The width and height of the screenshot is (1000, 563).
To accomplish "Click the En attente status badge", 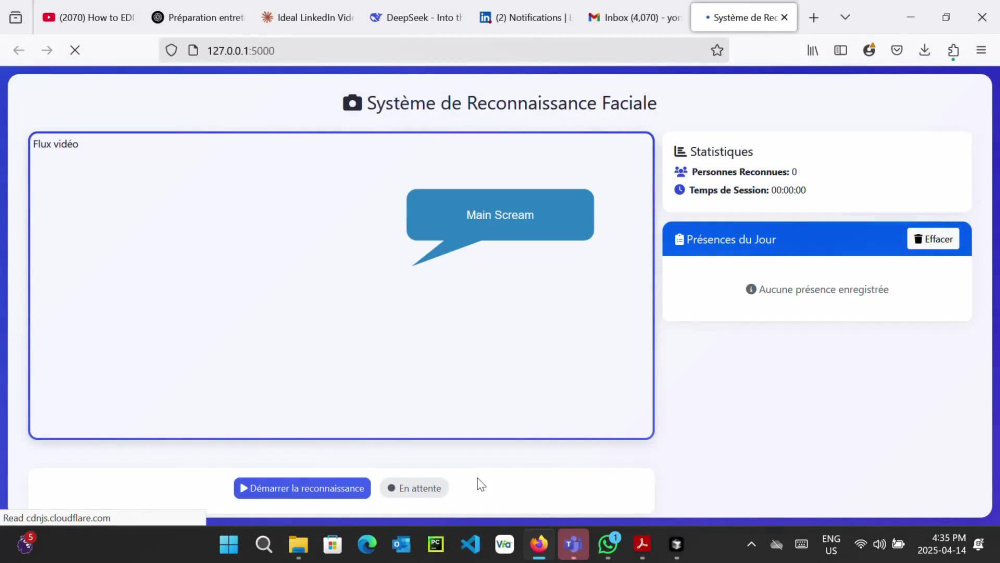I will pyautogui.click(x=415, y=488).
